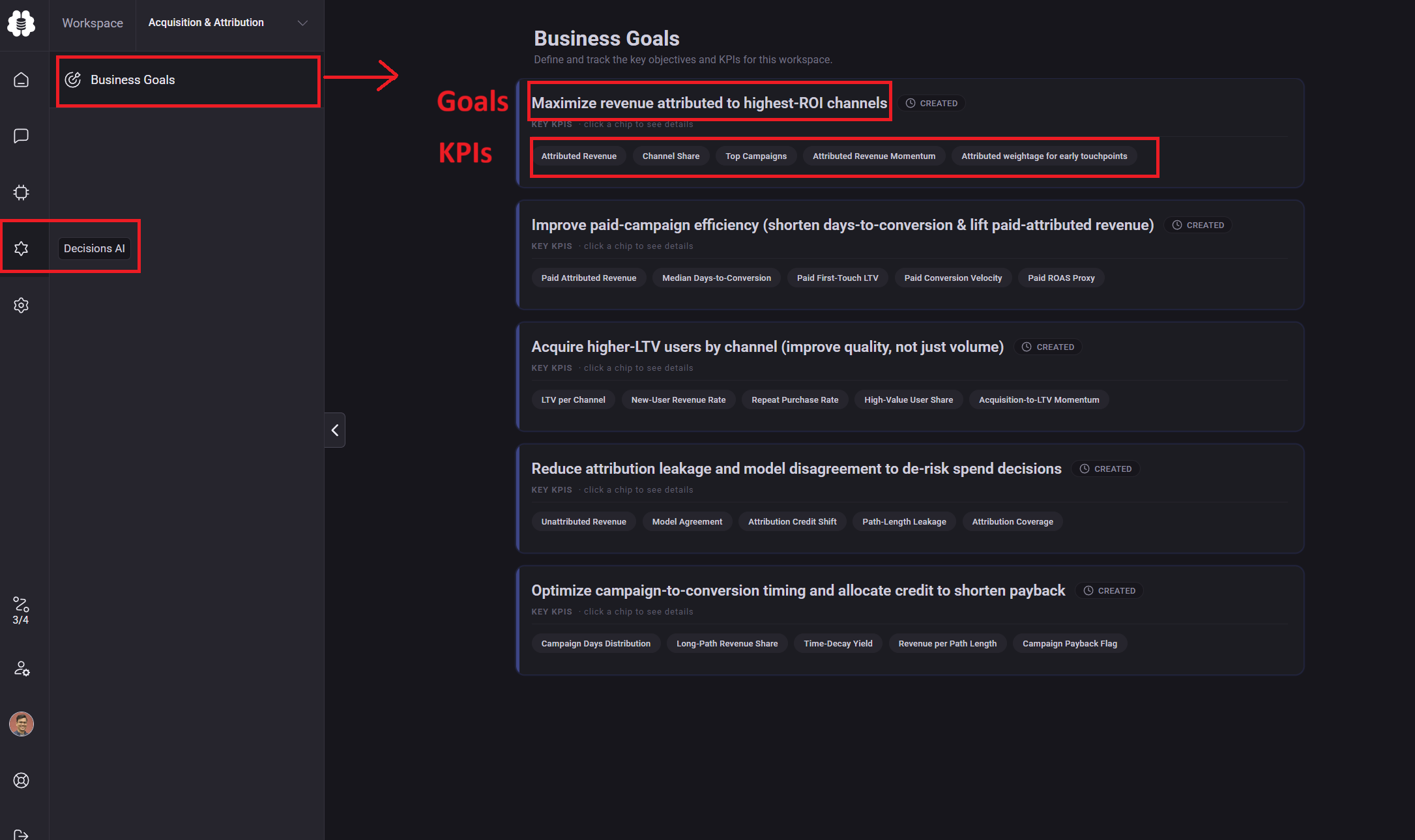Click the Model Agreement KPI chip

pos(687,521)
